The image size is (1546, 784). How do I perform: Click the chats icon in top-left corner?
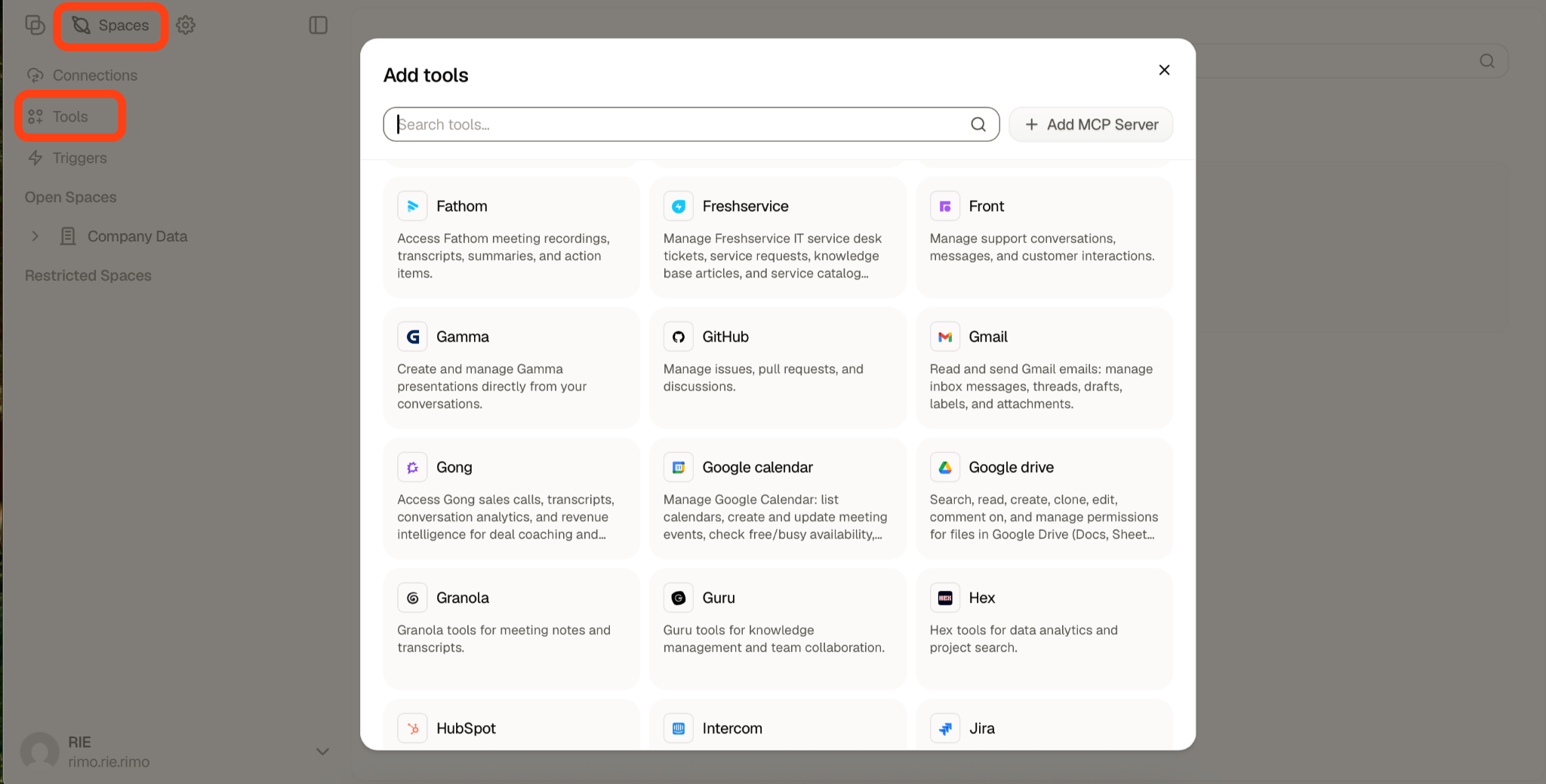tap(35, 25)
